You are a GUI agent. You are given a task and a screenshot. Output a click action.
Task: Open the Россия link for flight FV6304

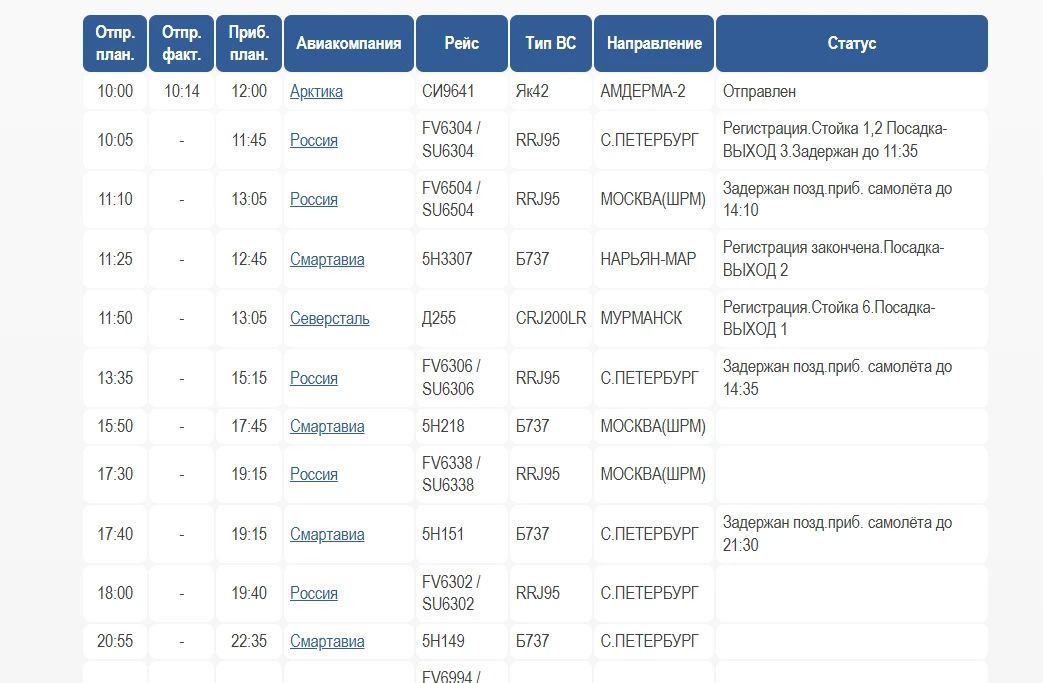[313, 140]
